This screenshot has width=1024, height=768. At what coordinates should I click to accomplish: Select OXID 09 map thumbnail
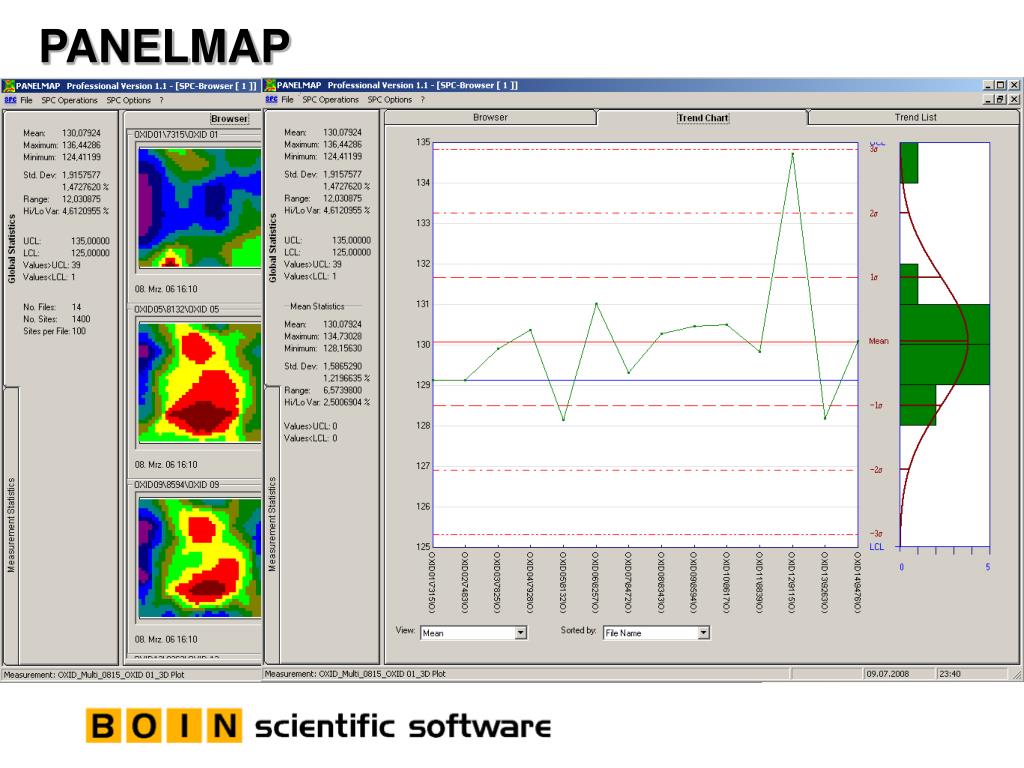coord(200,558)
